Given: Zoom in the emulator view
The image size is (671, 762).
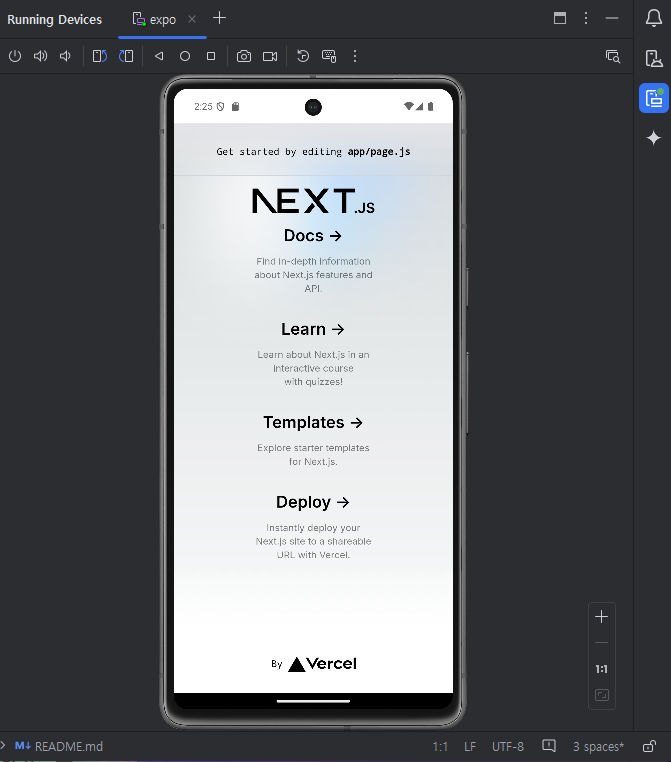Looking at the screenshot, I should (602, 617).
